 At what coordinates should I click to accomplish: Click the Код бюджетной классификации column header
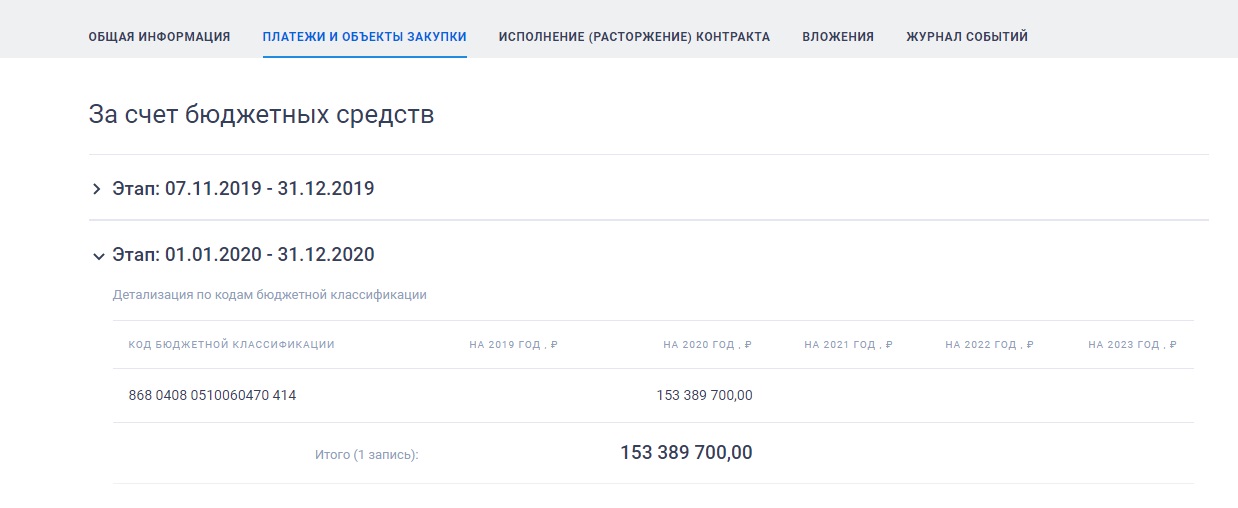tap(231, 345)
